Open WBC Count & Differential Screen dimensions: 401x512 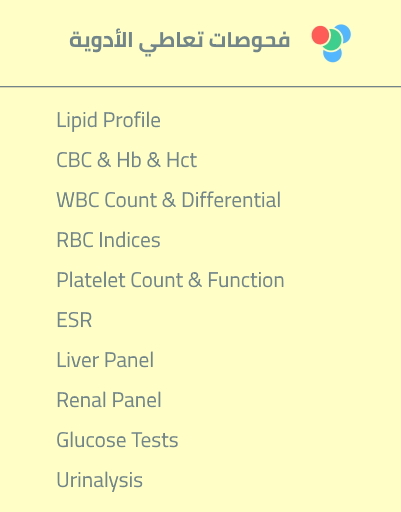169,200
